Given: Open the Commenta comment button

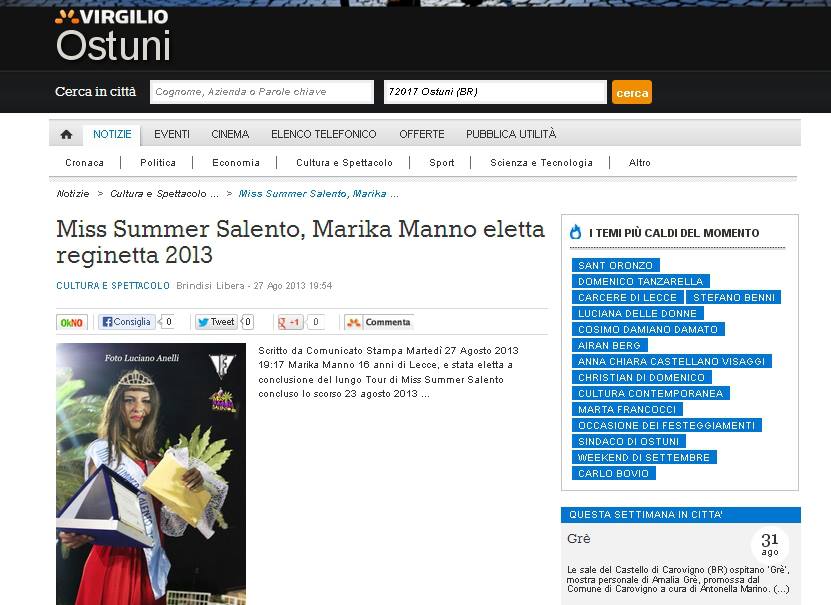Looking at the screenshot, I should pyautogui.click(x=379, y=322).
